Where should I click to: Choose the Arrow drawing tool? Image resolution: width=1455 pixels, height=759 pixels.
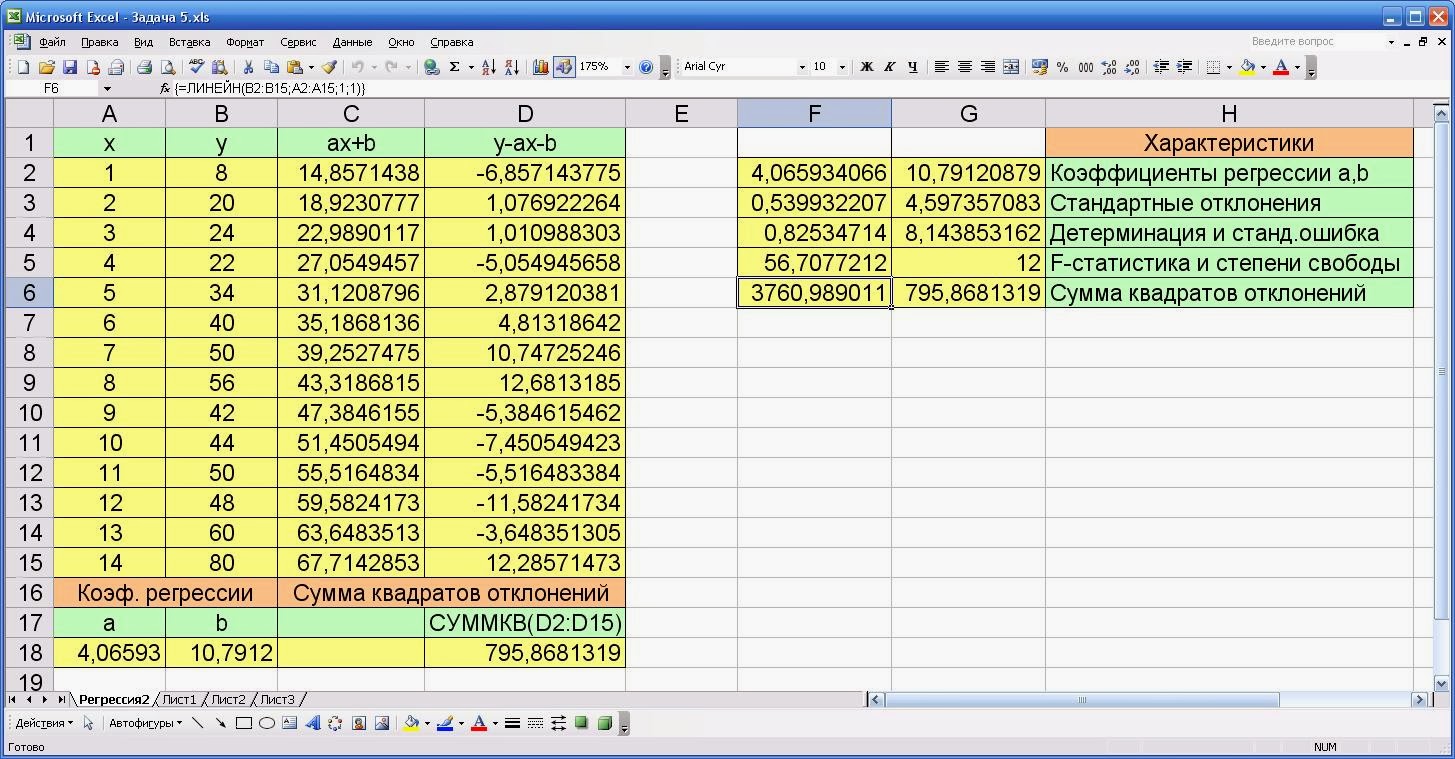(221, 723)
